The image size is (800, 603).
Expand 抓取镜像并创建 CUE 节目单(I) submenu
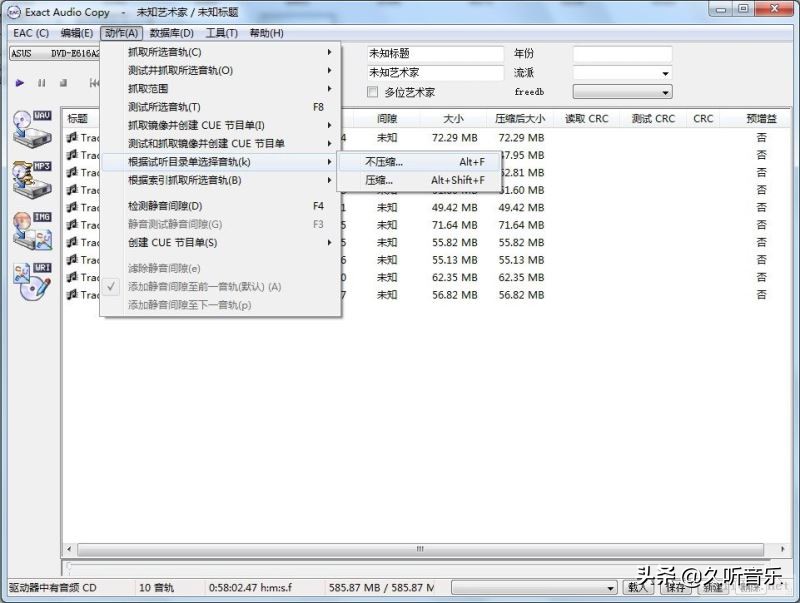pyautogui.click(x=220, y=125)
